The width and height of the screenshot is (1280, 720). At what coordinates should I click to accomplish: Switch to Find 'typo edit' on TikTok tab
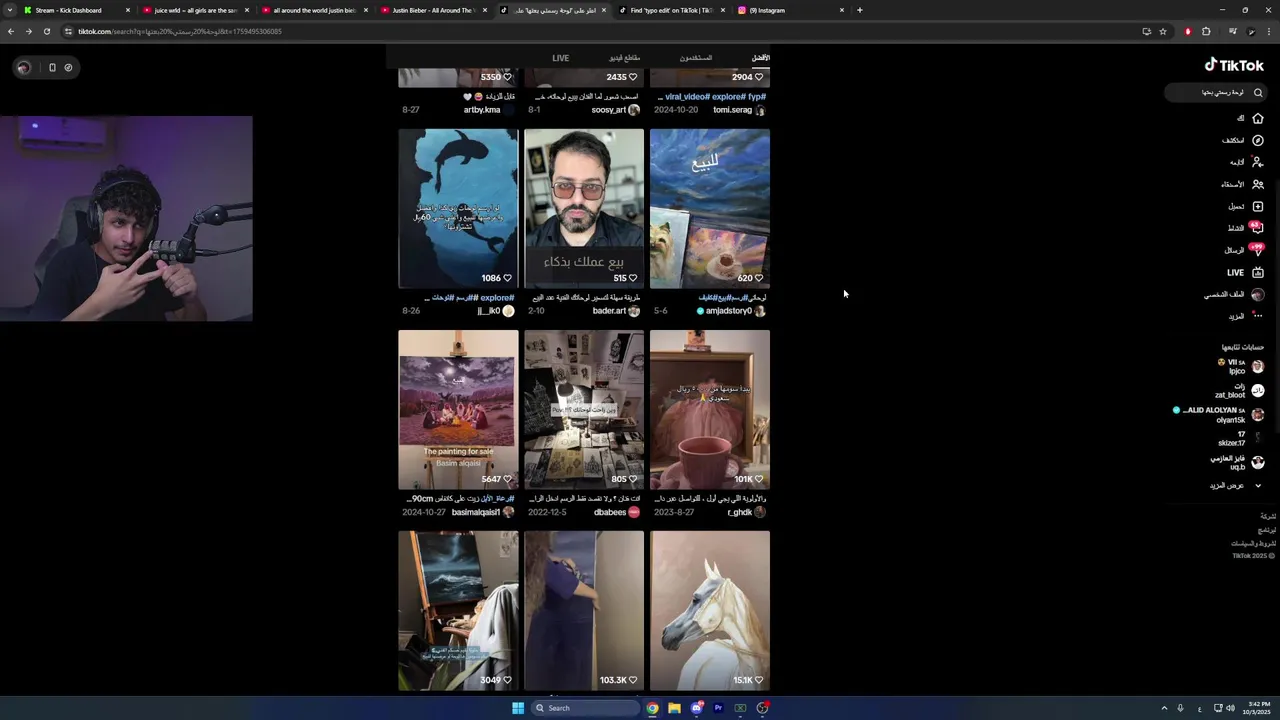[671, 10]
